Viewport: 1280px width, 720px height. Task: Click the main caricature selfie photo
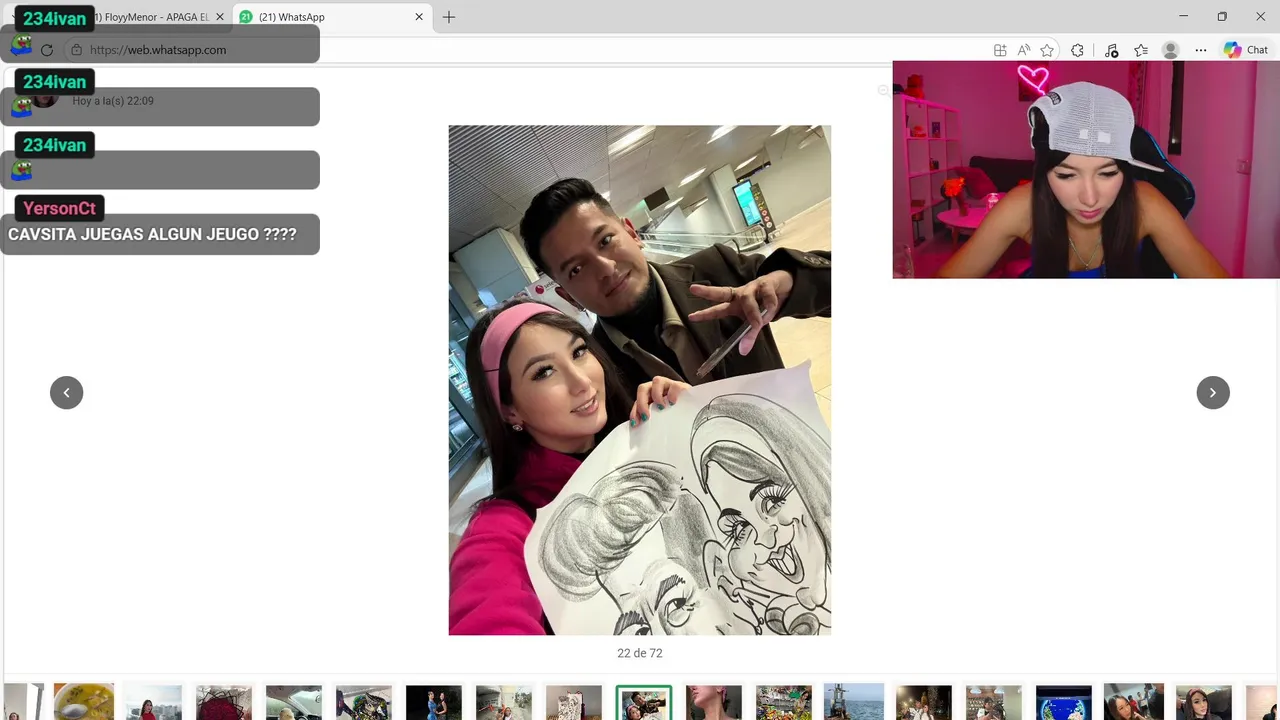pos(640,380)
